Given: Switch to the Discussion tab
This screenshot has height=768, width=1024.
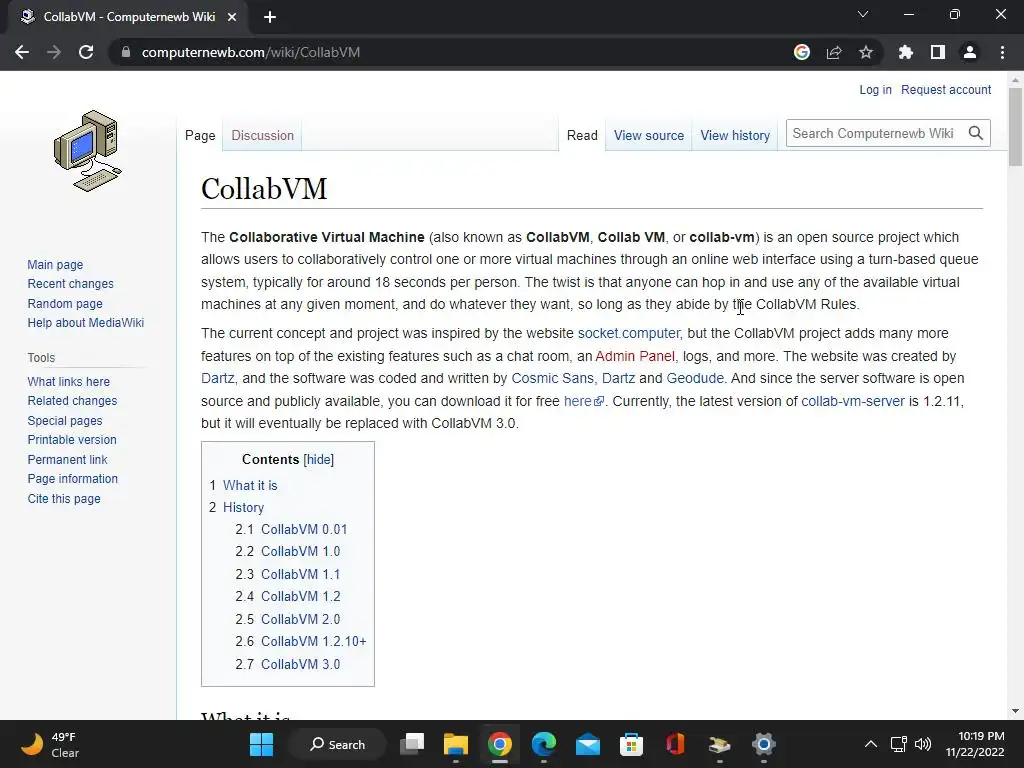Looking at the screenshot, I should pyautogui.click(x=263, y=135).
